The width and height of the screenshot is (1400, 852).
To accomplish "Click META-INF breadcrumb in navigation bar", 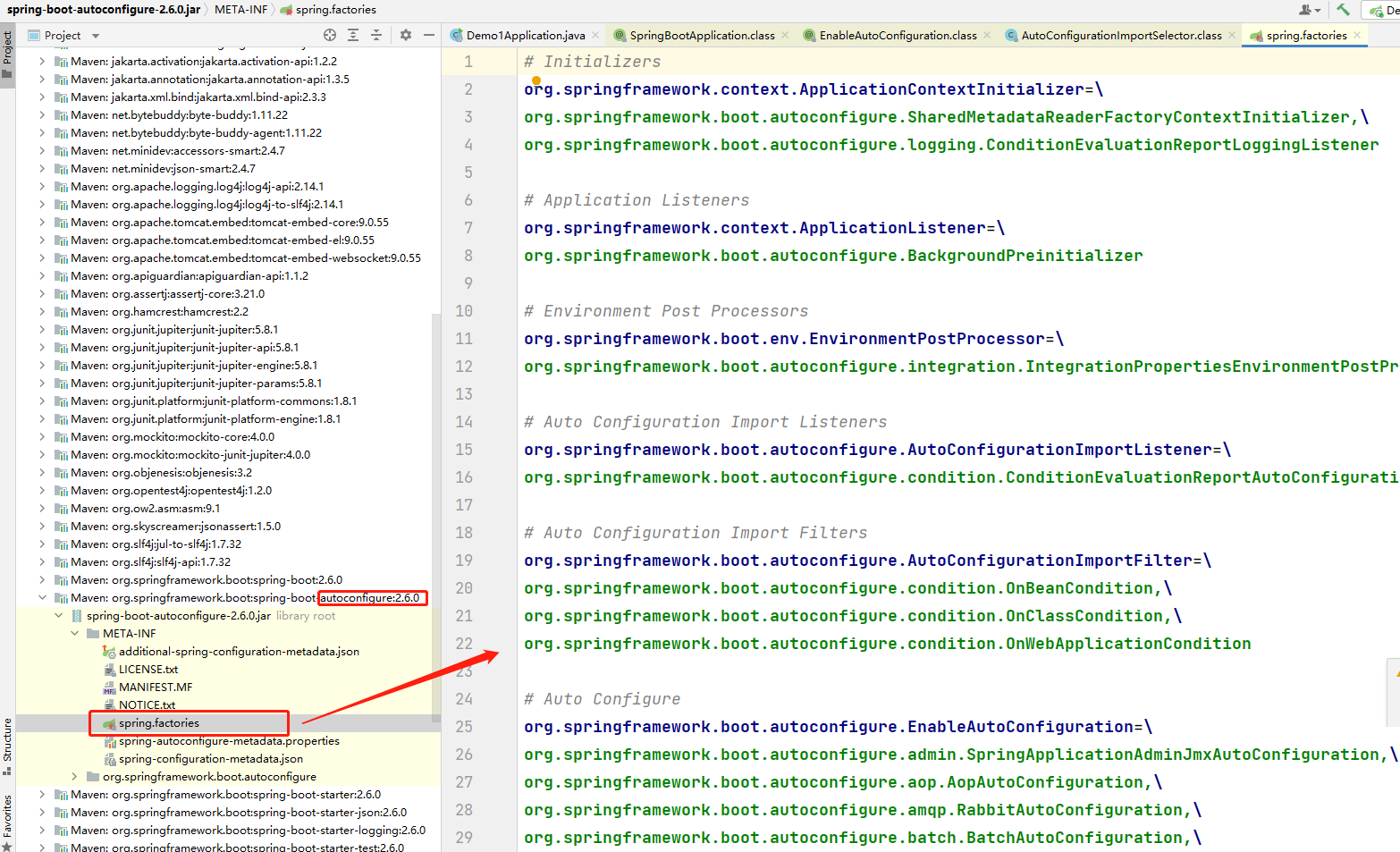I will [241, 9].
